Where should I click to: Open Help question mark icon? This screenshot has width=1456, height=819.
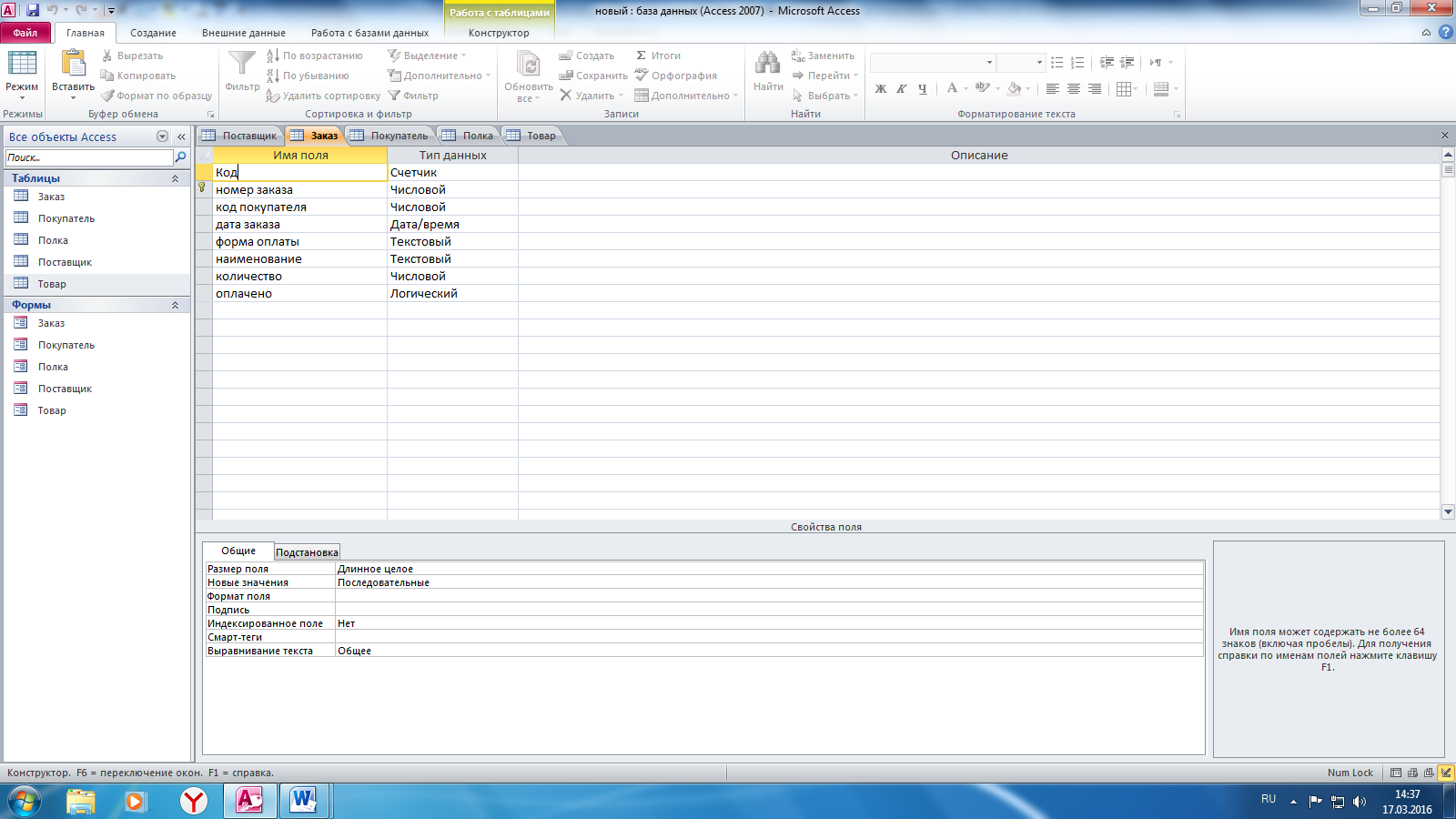[1445, 32]
